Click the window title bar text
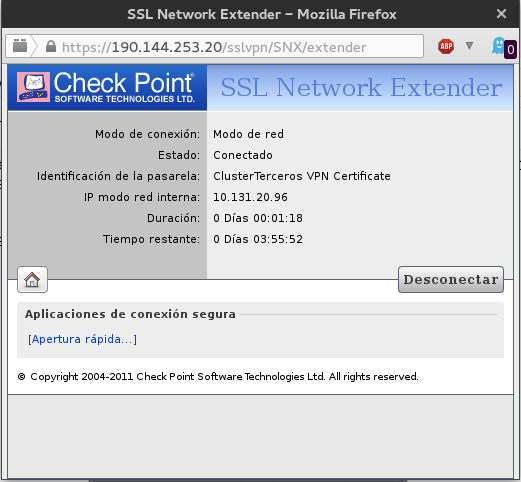521x482 pixels. click(262, 14)
